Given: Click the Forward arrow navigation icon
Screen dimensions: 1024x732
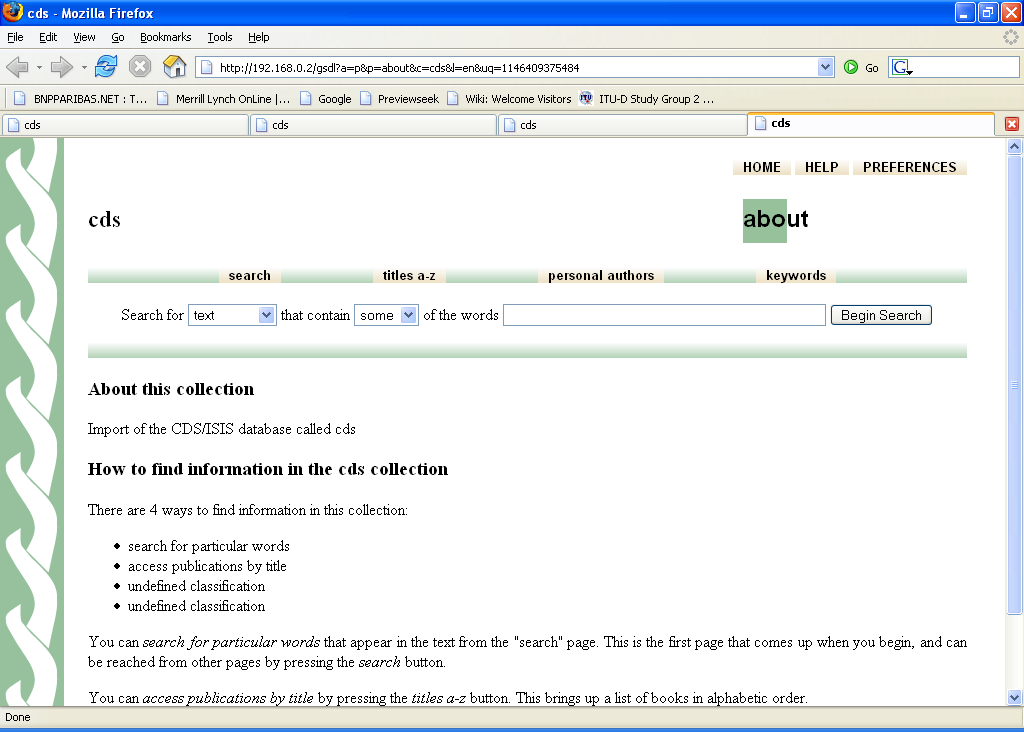Looking at the screenshot, I should coord(62,68).
